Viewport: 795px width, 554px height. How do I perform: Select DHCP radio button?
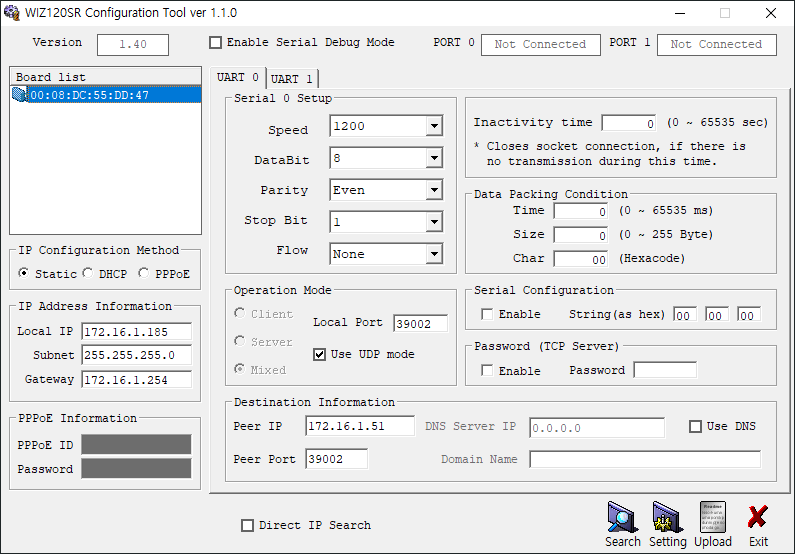point(88,273)
